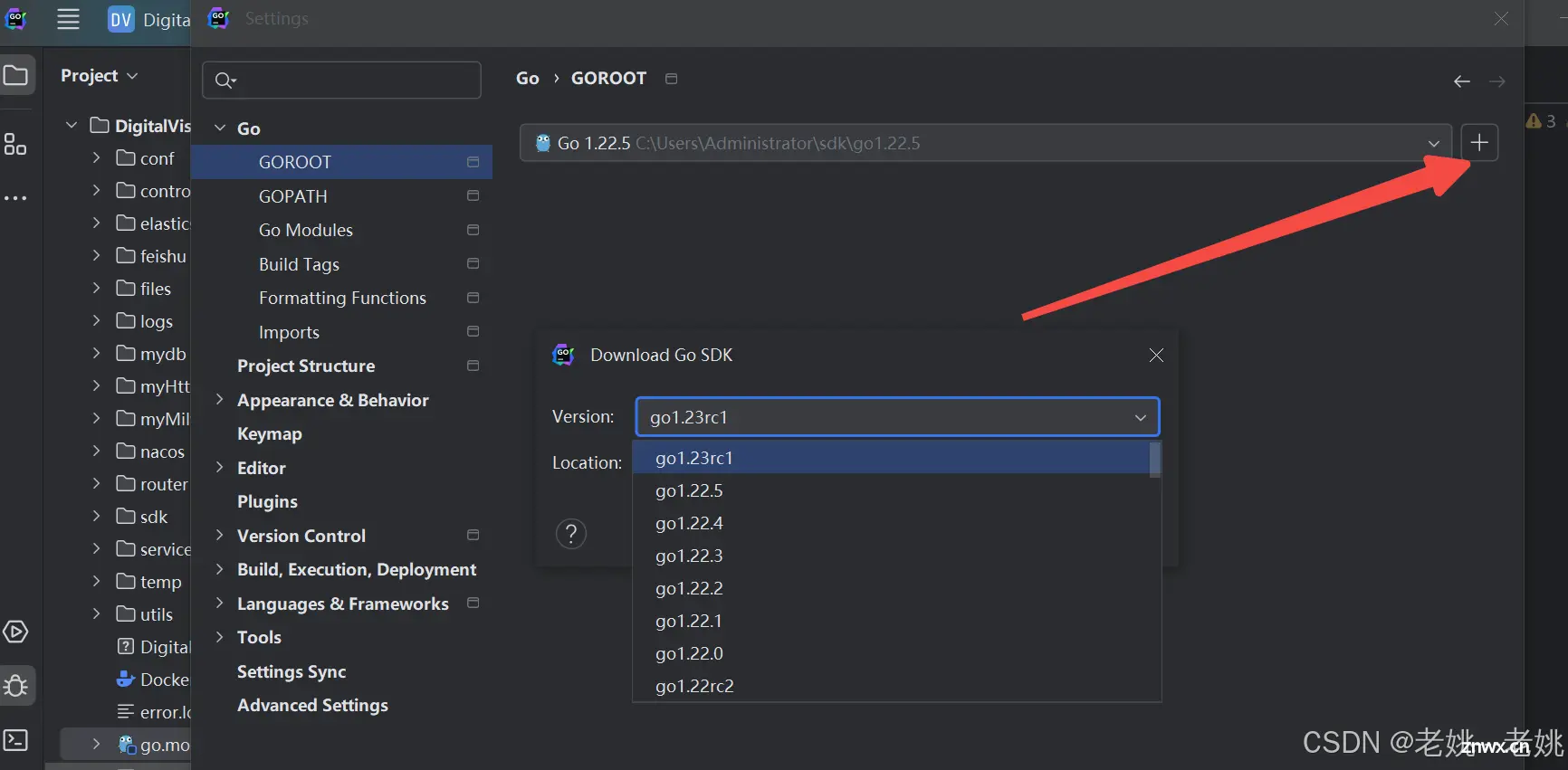Expand the conf folder
1568x770 pixels.
point(96,157)
